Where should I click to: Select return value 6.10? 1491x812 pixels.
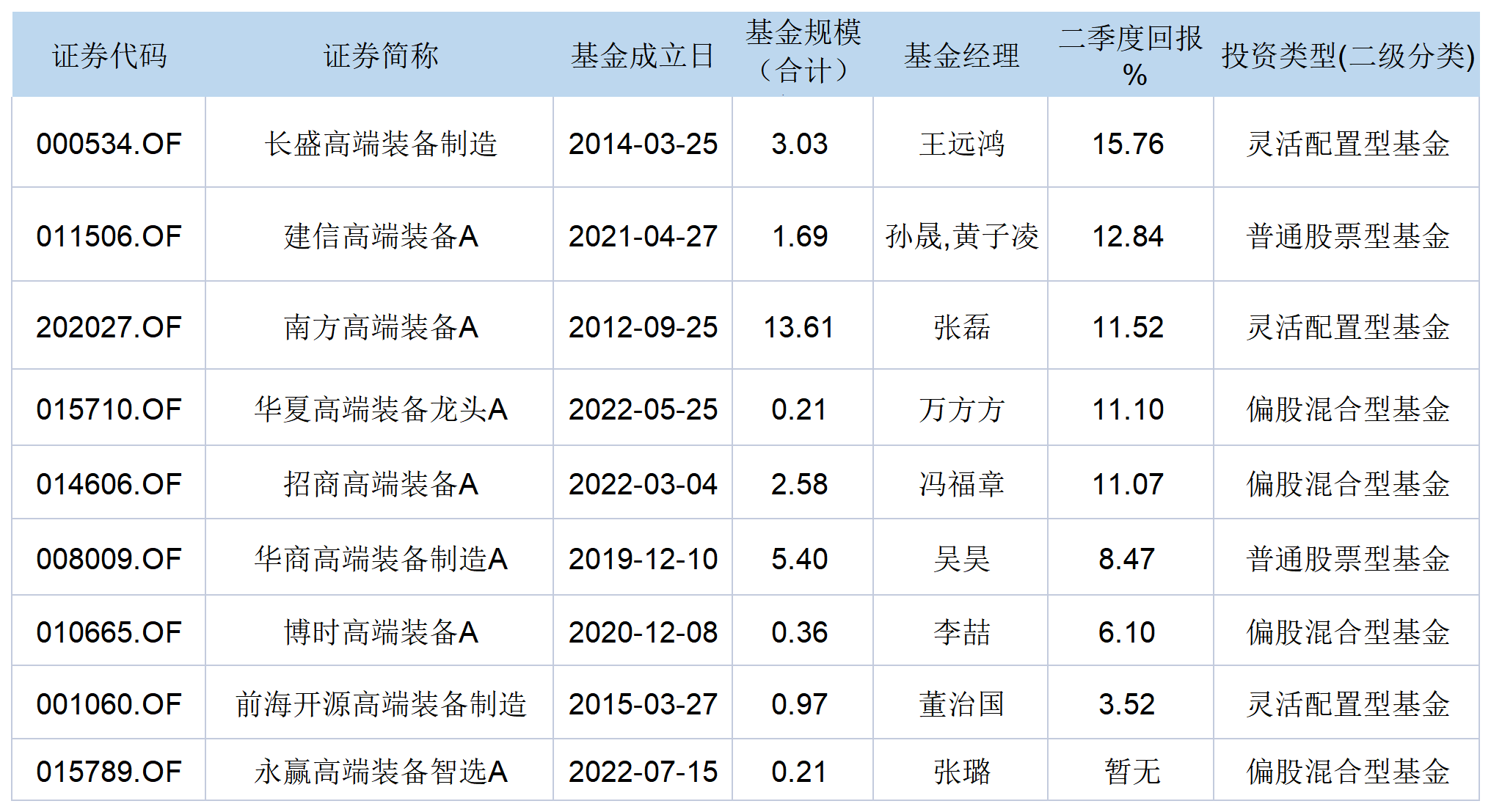pos(1127,632)
